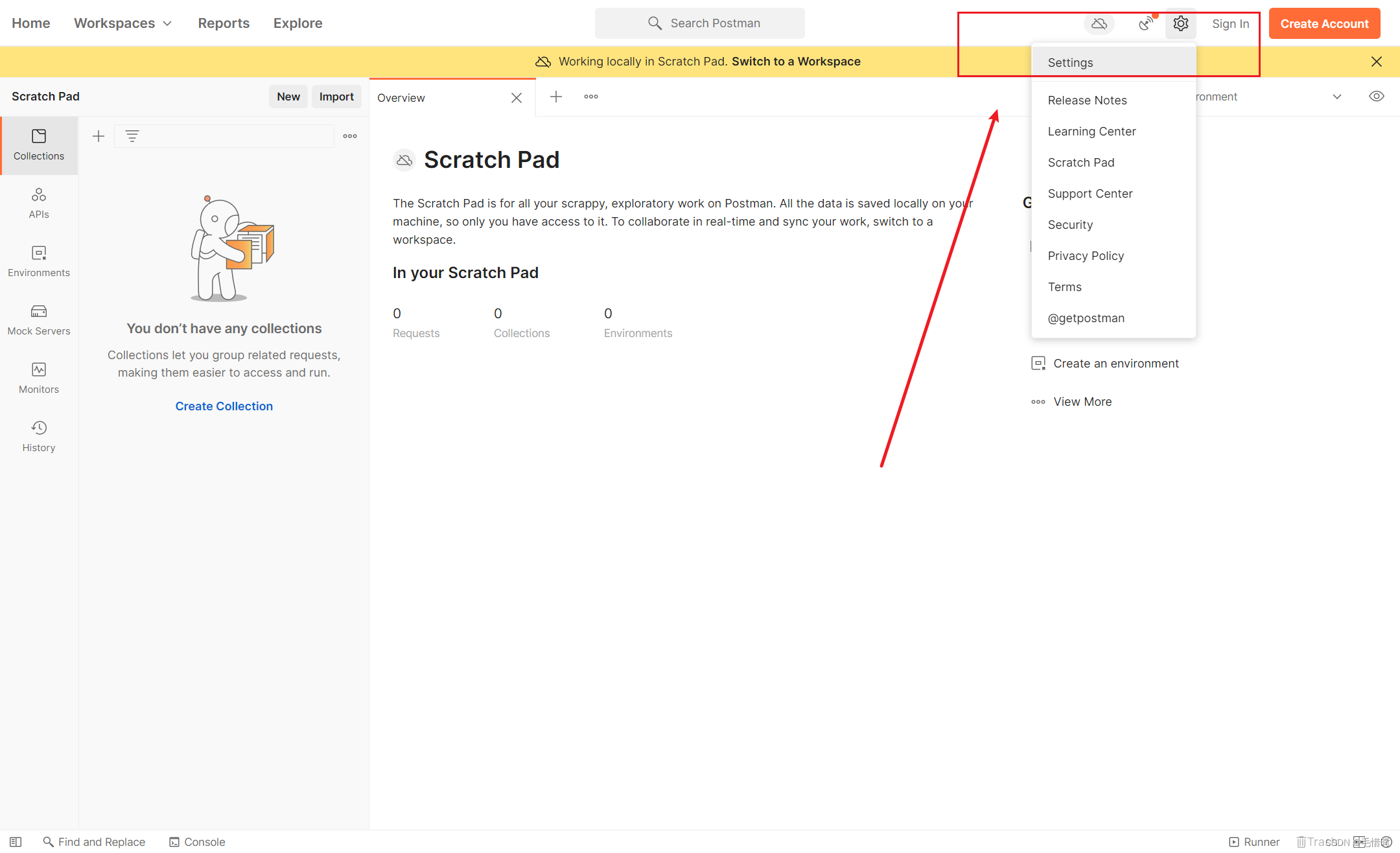This screenshot has height=853, width=1400.
Task: Open the Environments sidebar section
Action: pyautogui.click(x=39, y=262)
